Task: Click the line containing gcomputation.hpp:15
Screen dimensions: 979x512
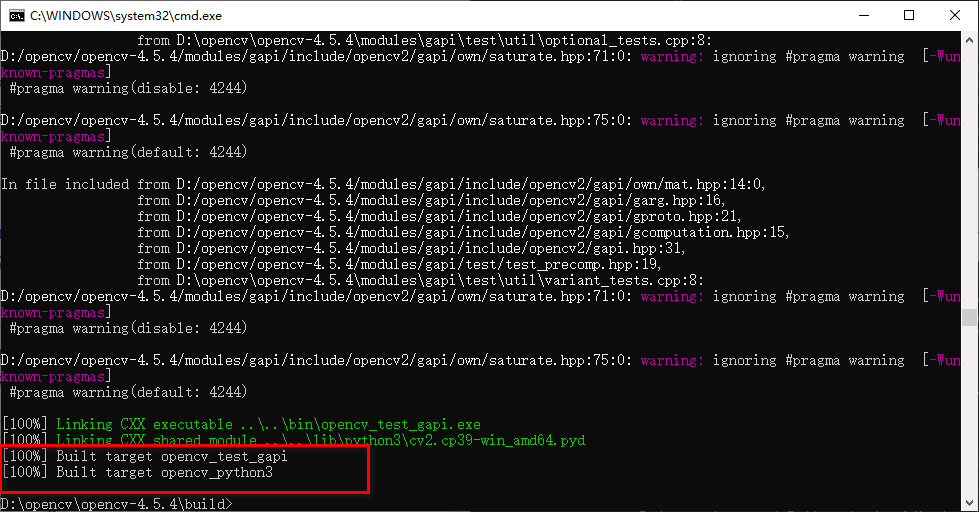Action: pos(463,232)
